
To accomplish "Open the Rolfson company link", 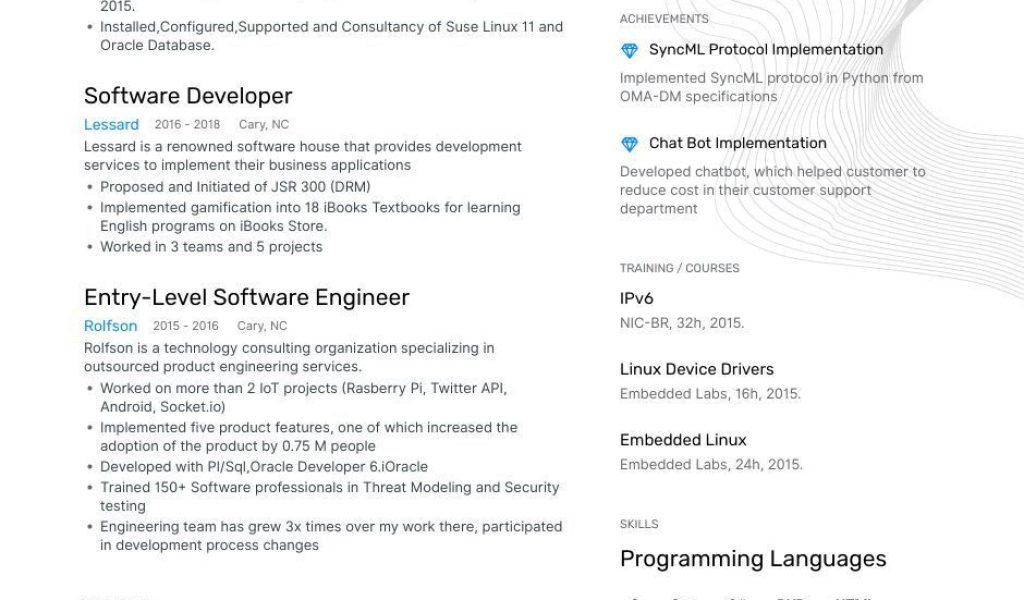I will [x=110, y=326].
